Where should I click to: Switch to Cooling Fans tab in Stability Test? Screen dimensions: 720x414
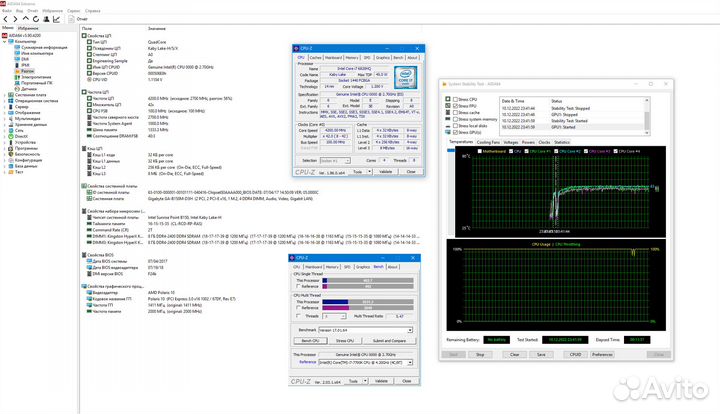click(488, 142)
